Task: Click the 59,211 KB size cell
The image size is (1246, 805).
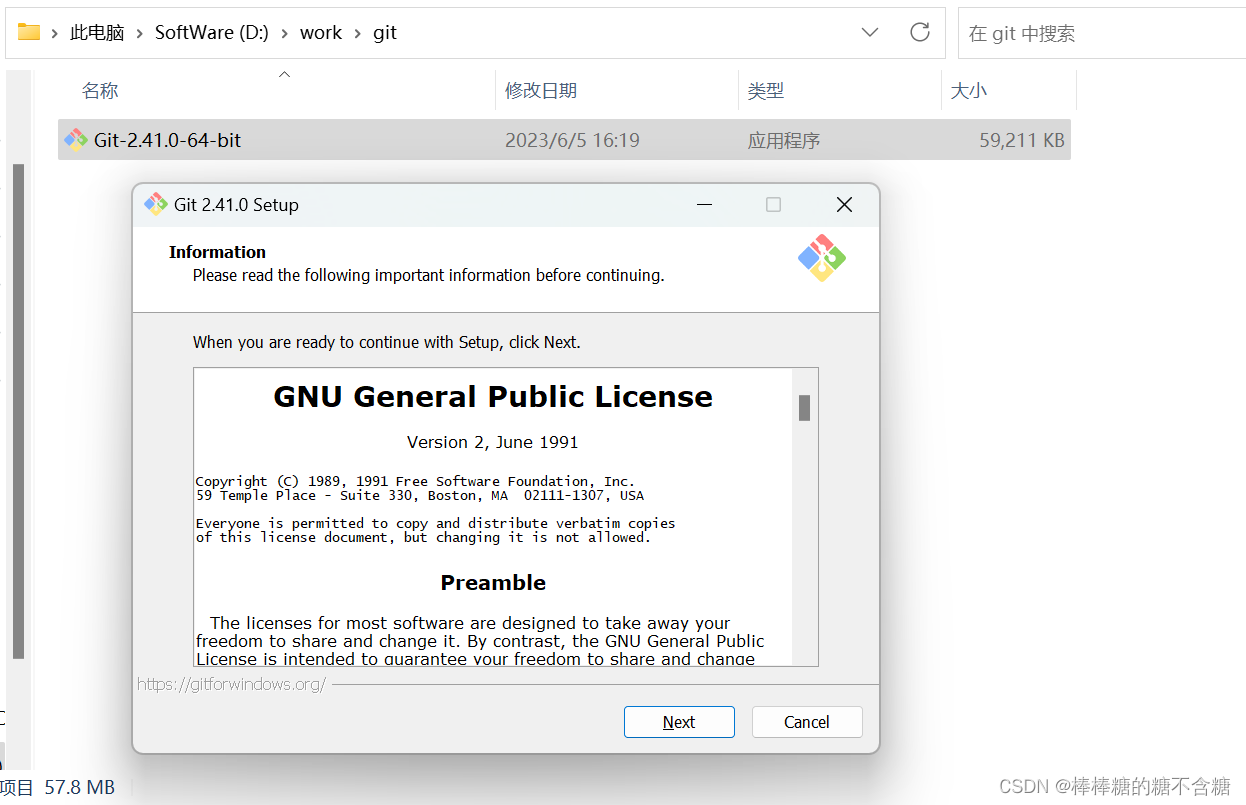Action: [x=1022, y=141]
